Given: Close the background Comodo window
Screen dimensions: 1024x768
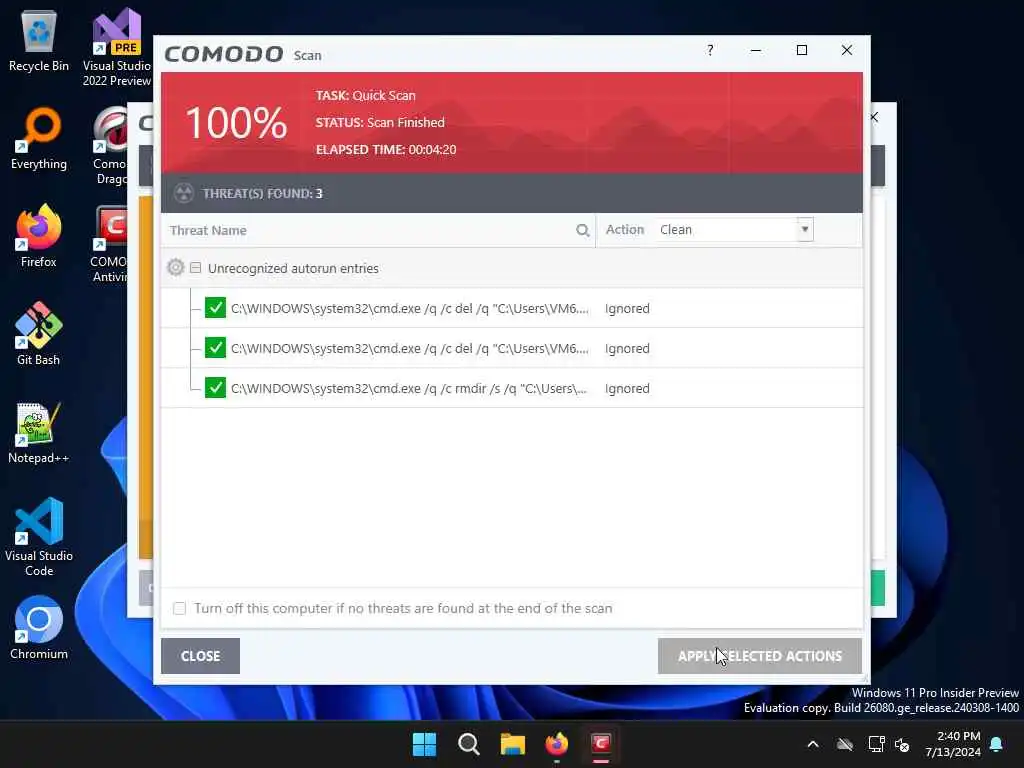Looking at the screenshot, I should [875, 117].
